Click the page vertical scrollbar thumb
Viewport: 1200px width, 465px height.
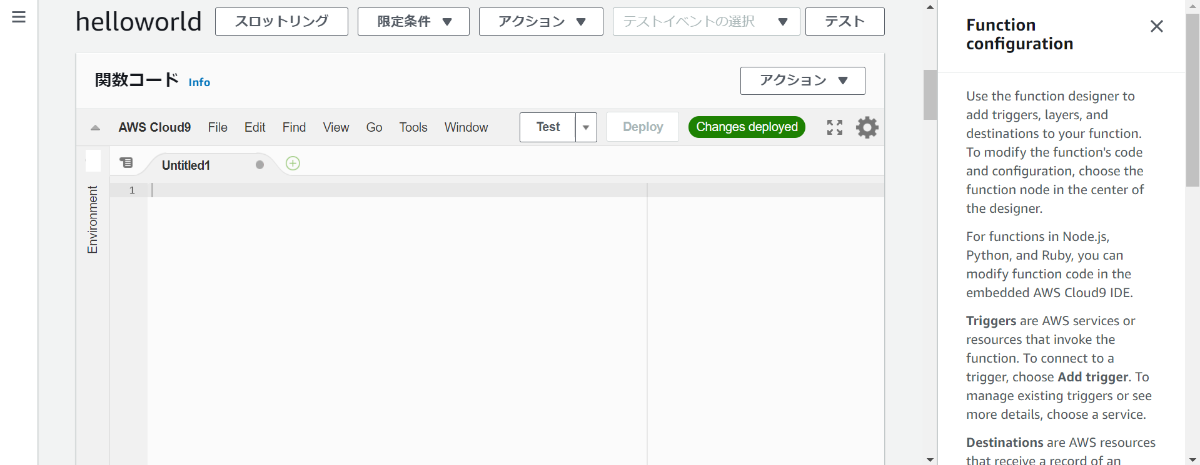click(930, 94)
